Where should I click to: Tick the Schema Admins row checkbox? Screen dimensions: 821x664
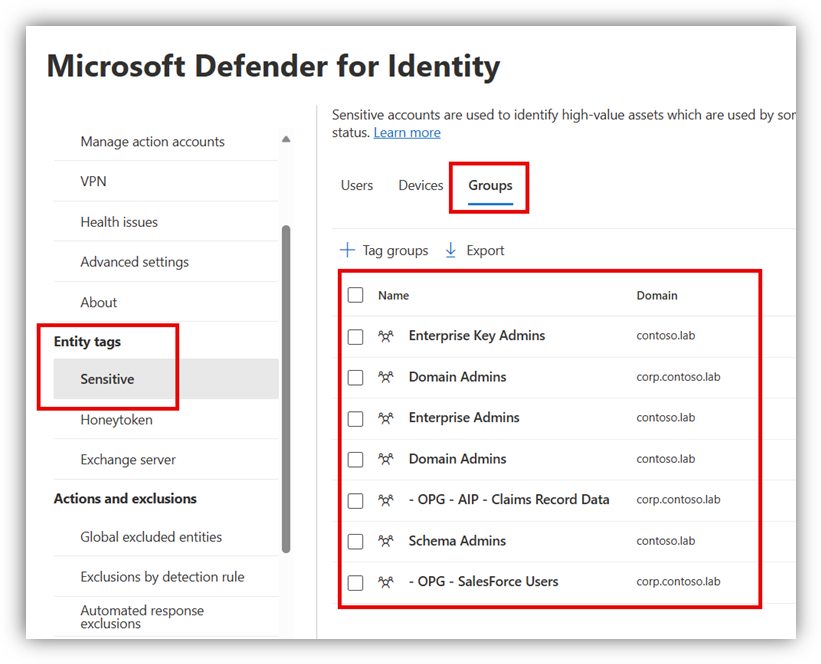[x=356, y=541]
